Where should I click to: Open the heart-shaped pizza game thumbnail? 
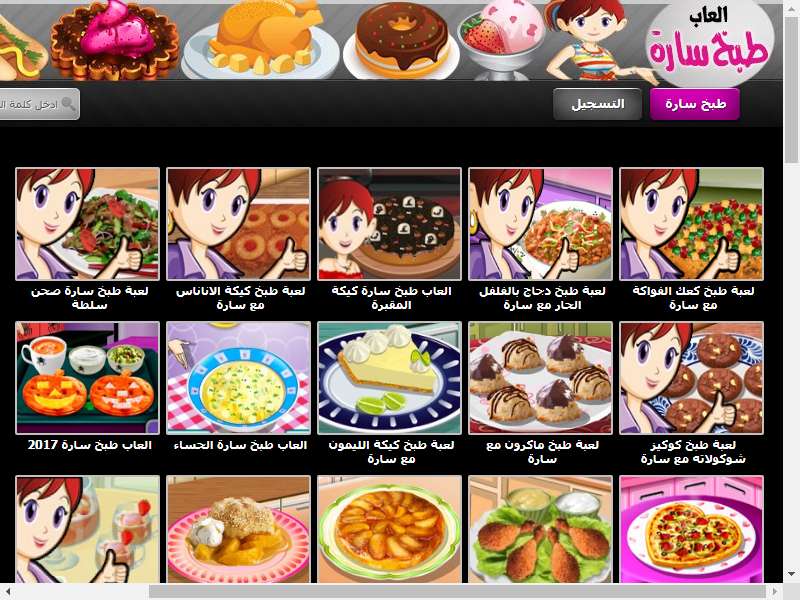(x=691, y=529)
